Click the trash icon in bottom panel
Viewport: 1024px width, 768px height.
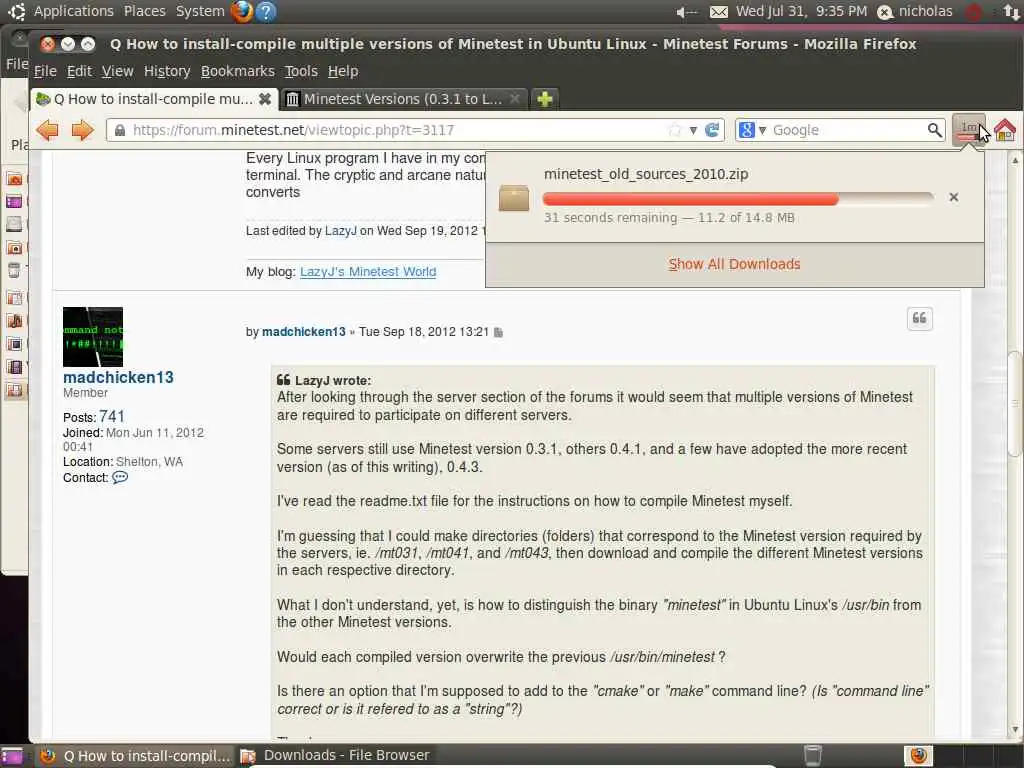click(x=812, y=755)
